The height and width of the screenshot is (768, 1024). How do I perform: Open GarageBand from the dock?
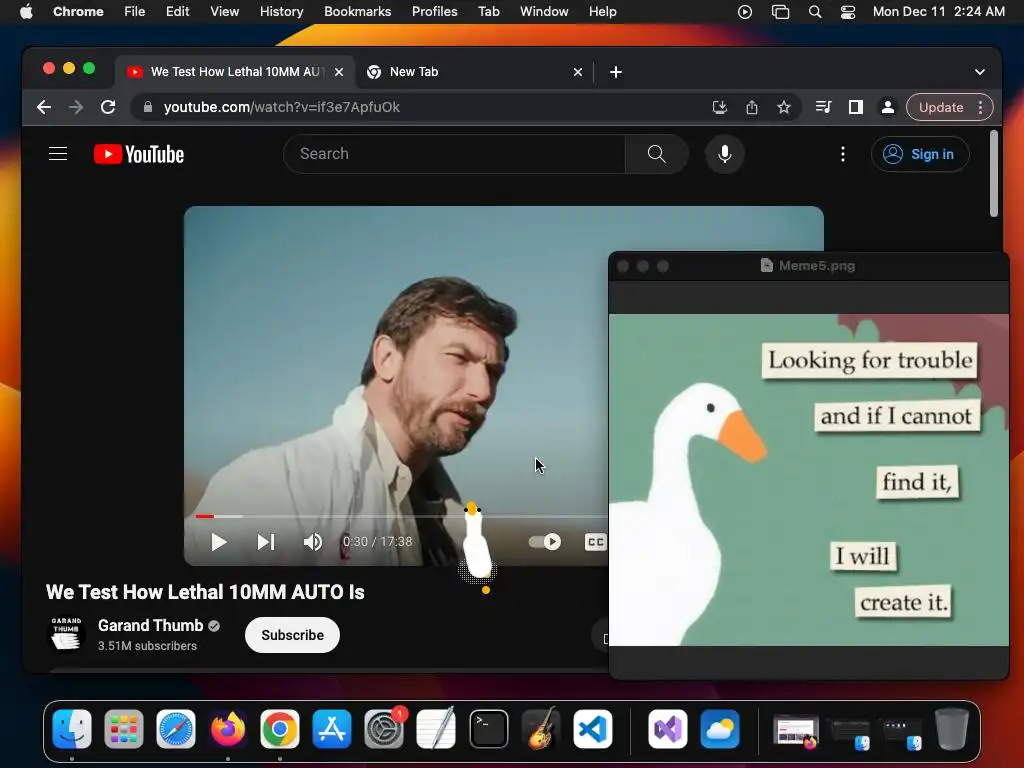coord(541,729)
